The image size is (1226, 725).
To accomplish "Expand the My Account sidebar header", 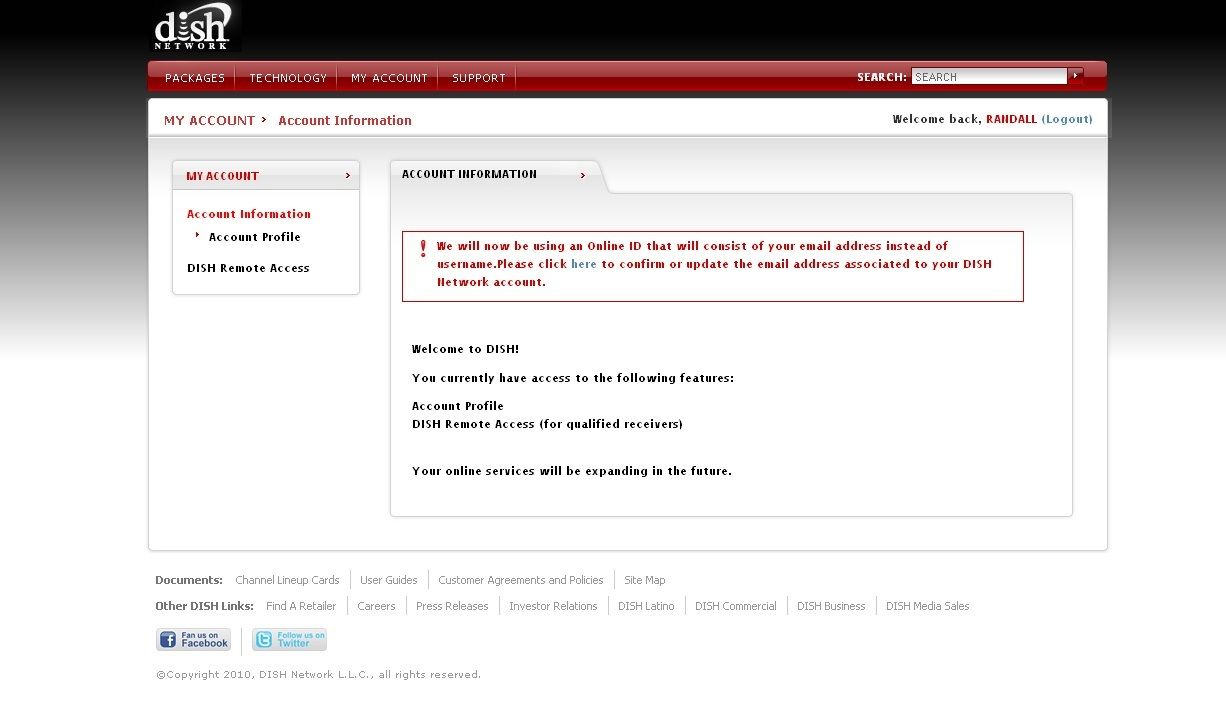I will [266, 175].
